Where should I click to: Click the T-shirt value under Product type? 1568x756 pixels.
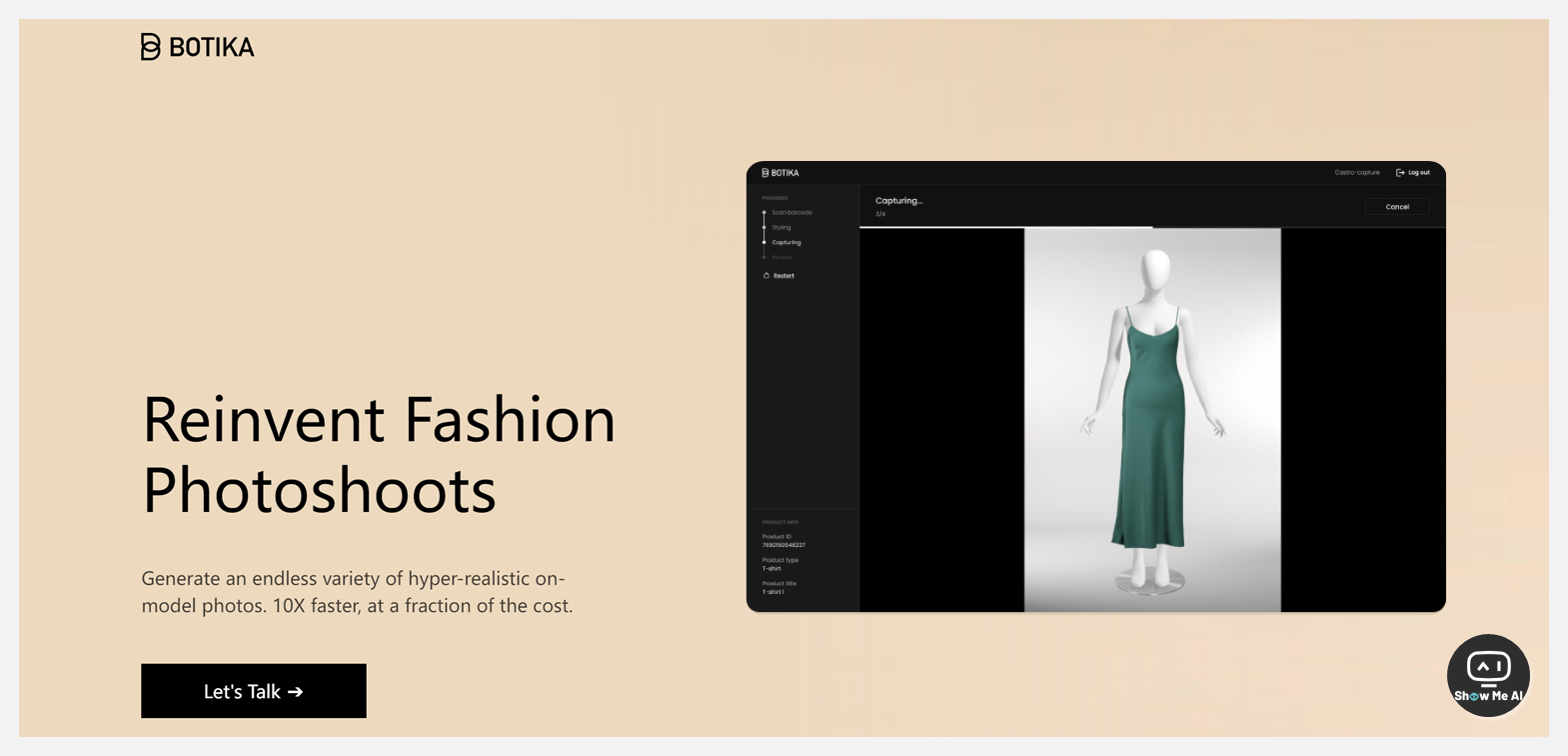pyautogui.click(x=772, y=569)
